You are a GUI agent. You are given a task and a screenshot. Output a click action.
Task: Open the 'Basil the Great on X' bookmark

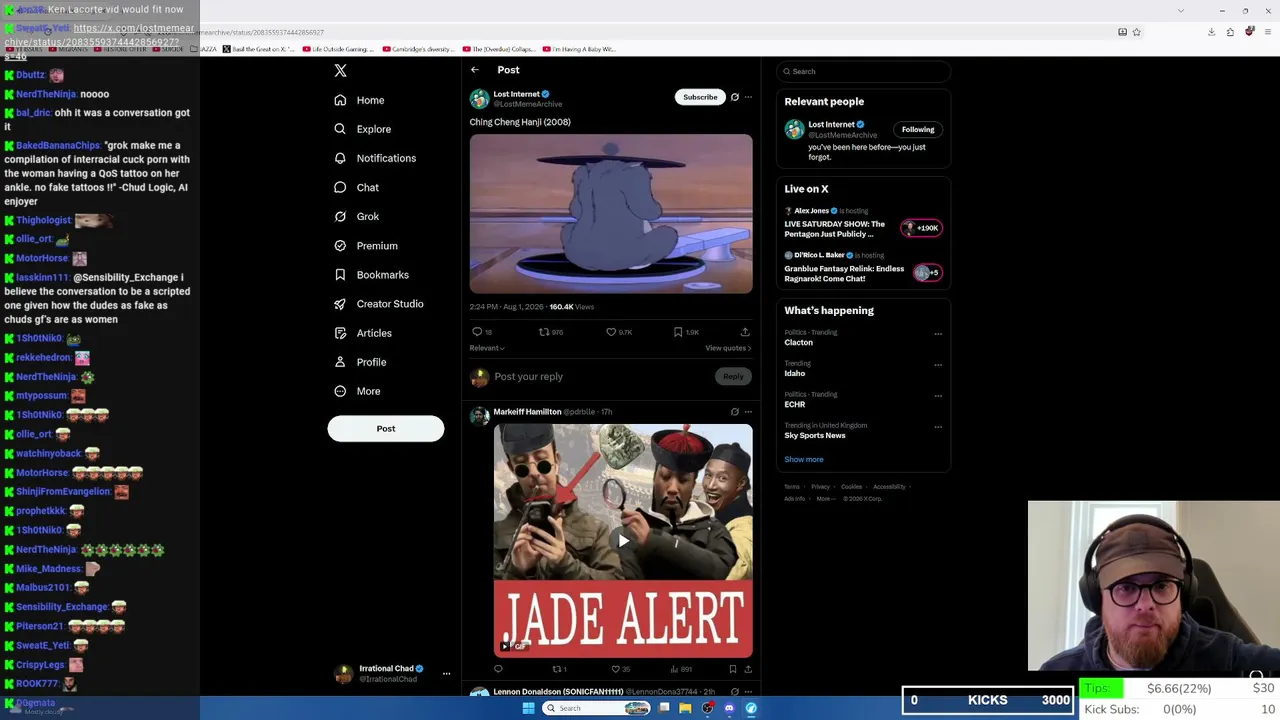pyautogui.click(x=258, y=49)
